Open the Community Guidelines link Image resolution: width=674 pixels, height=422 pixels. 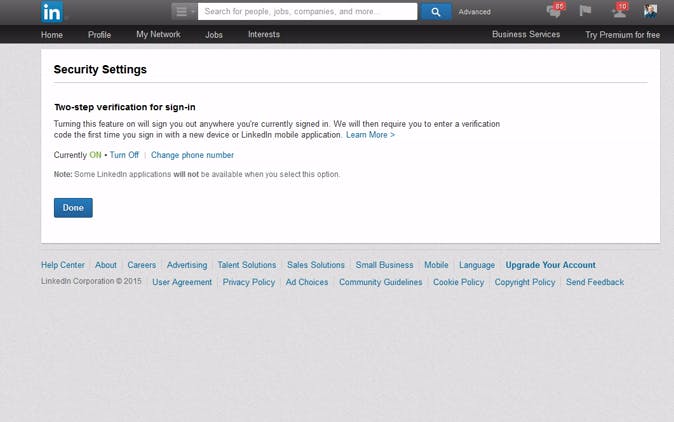[x=381, y=282]
